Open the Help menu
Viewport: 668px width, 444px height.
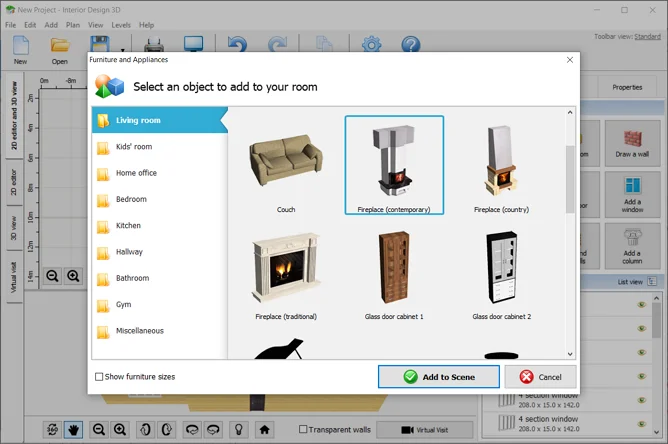tap(146, 25)
